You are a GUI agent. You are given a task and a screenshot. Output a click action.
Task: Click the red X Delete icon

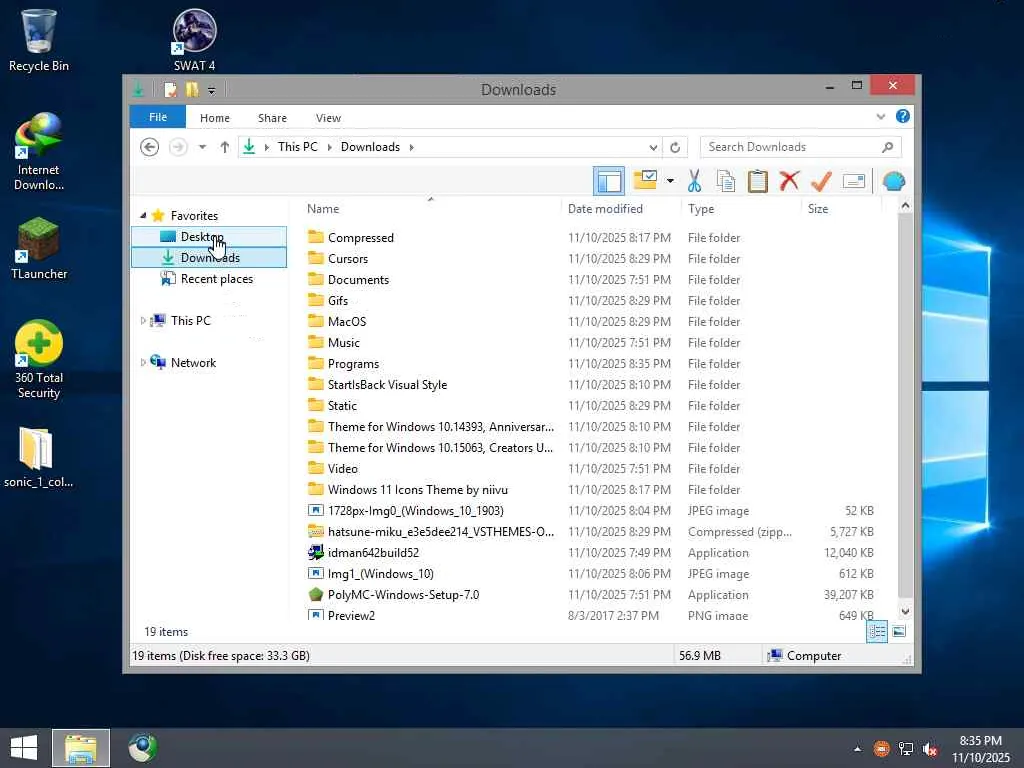[x=789, y=180]
